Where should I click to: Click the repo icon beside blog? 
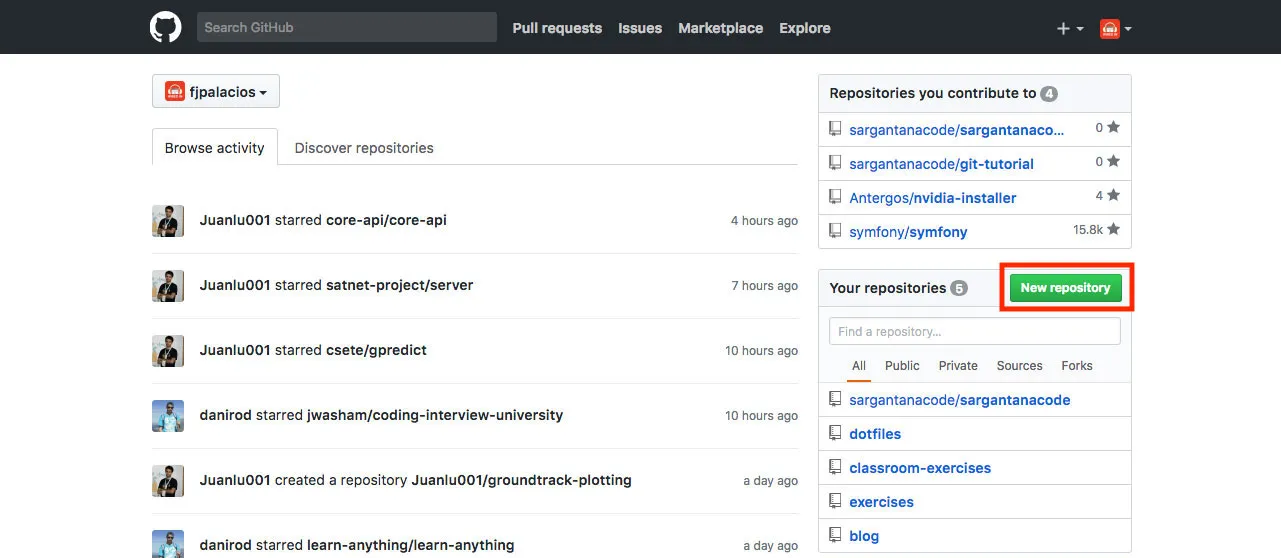pyautogui.click(x=835, y=535)
